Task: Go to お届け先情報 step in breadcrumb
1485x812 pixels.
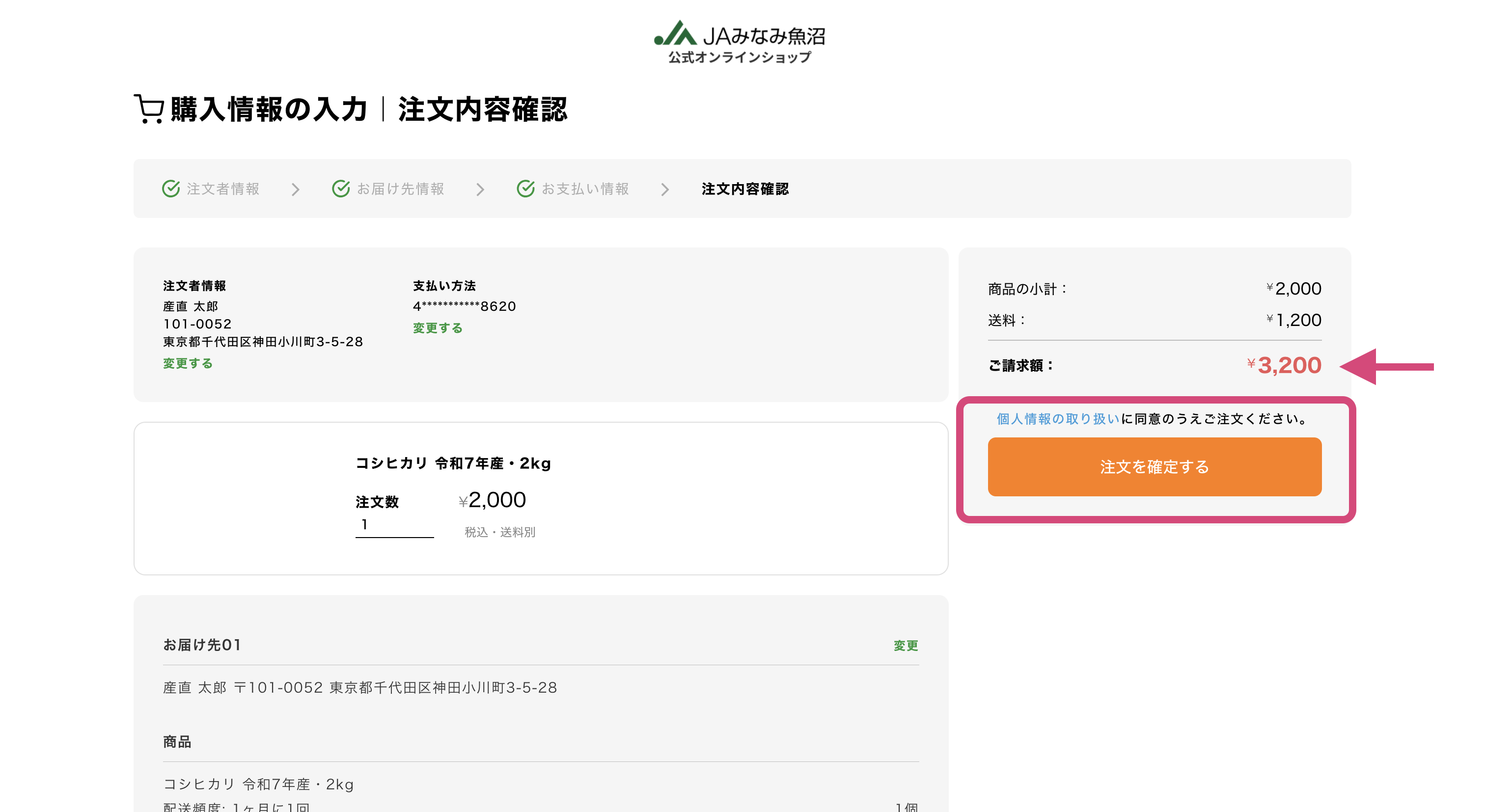Action: [x=400, y=189]
